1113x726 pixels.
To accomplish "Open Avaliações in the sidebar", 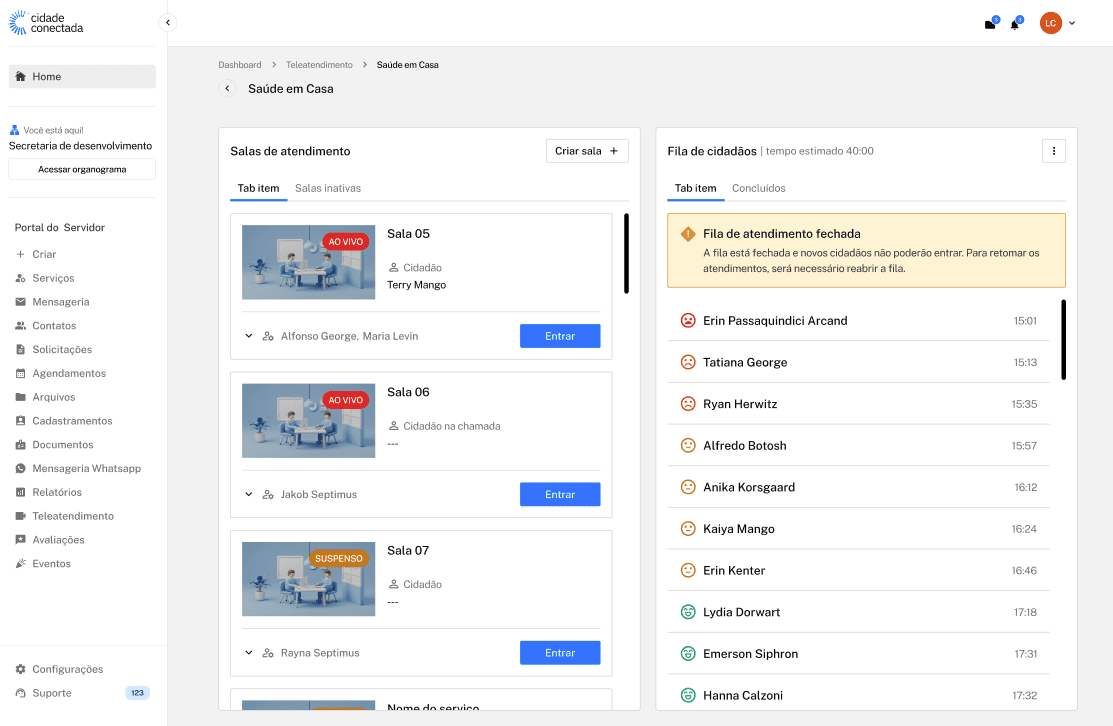I will coord(50,539).
